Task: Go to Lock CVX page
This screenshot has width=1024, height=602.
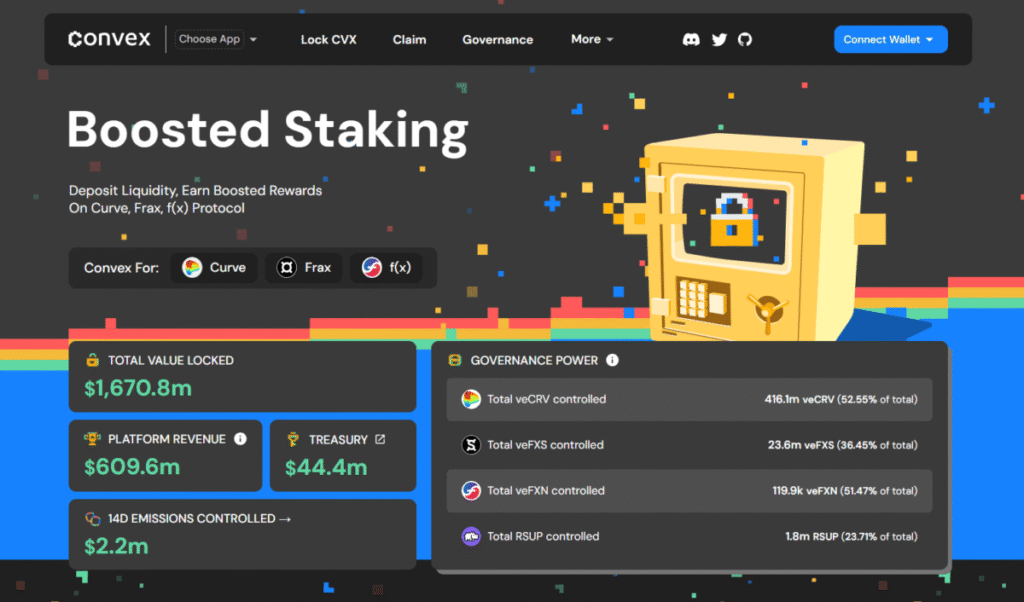Action: (x=328, y=40)
